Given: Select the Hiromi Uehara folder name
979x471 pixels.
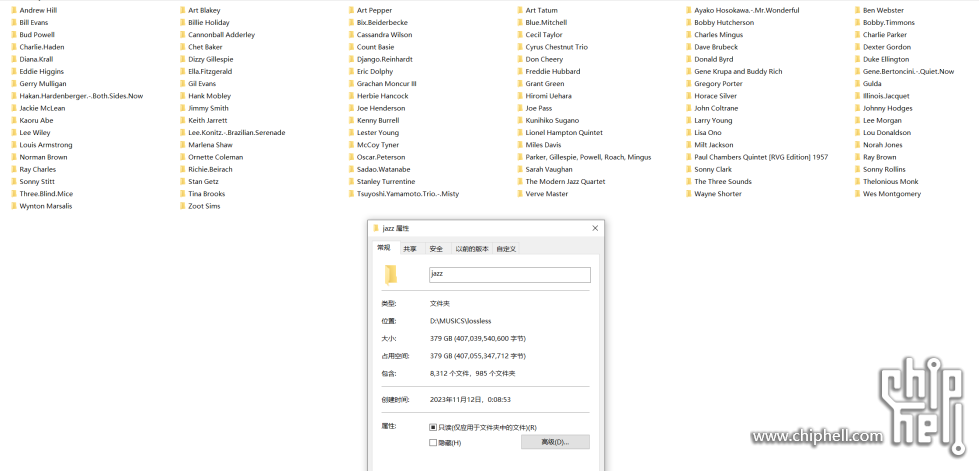Looking at the screenshot, I should [x=548, y=96].
